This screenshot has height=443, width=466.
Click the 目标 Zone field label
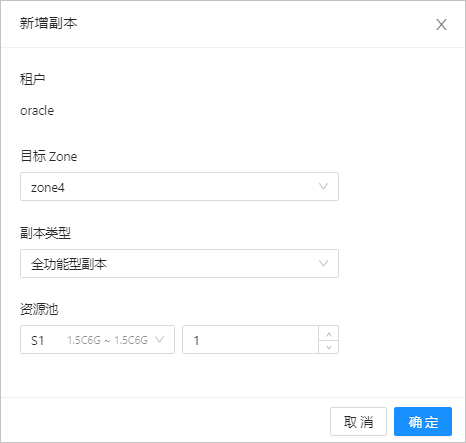click(x=49, y=156)
